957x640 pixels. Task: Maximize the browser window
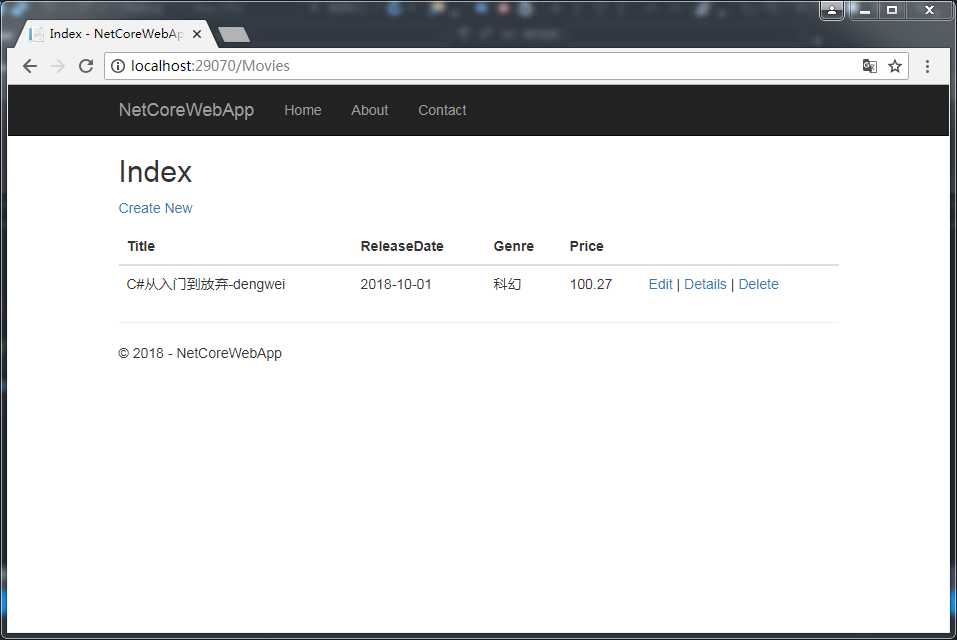(x=892, y=10)
